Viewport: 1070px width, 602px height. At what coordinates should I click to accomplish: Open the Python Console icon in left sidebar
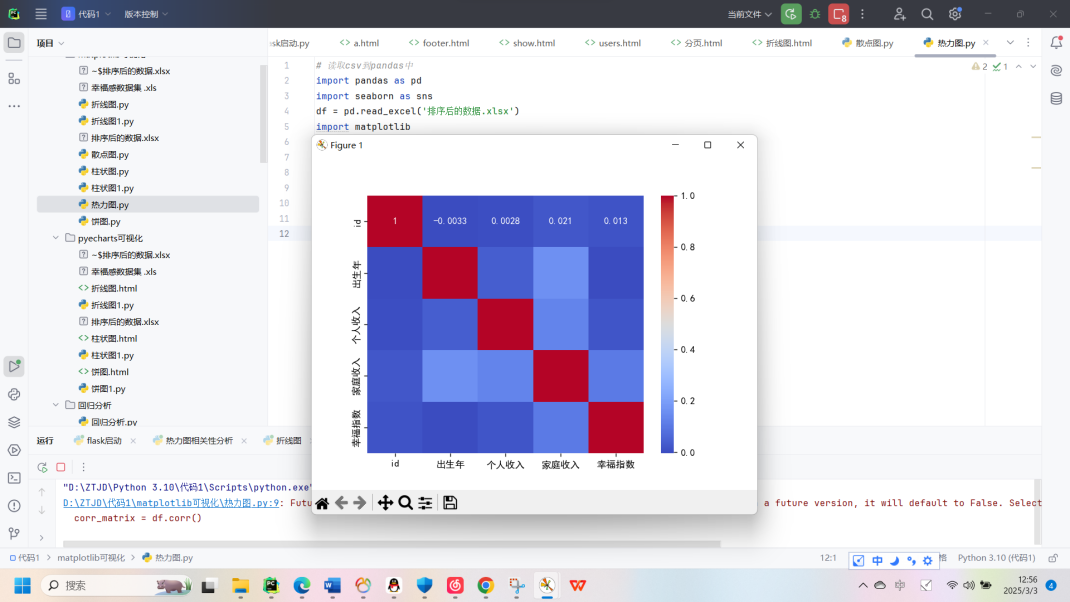click(x=14, y=395)
